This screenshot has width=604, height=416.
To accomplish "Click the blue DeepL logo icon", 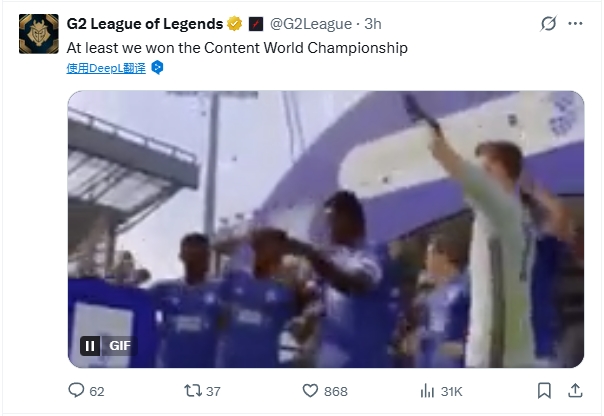I will point(157,67).
